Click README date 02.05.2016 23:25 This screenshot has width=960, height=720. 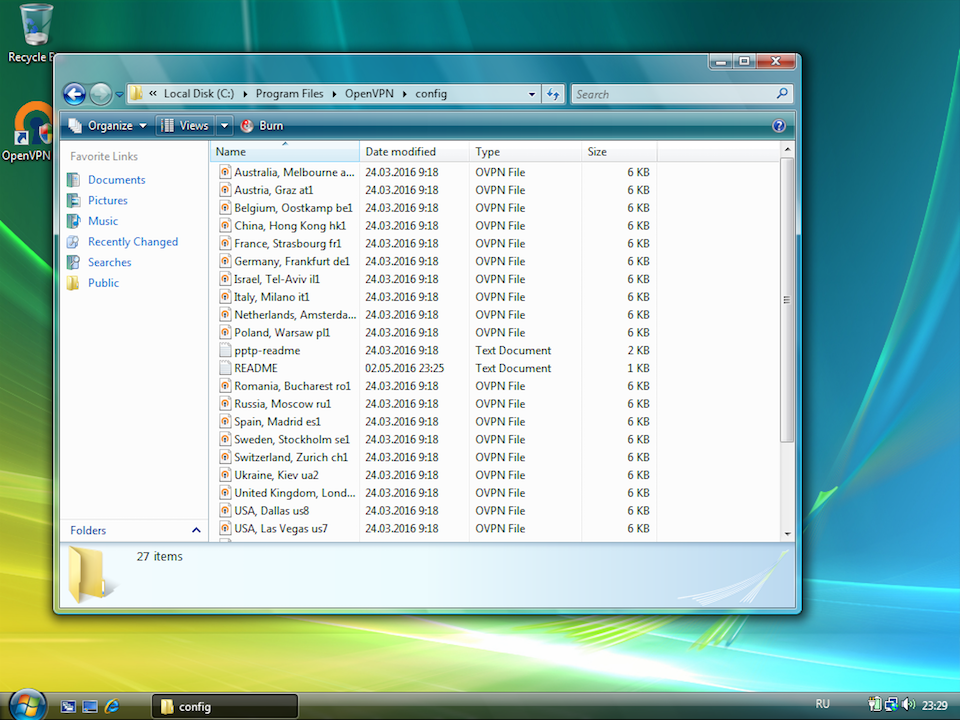(405, 368)
